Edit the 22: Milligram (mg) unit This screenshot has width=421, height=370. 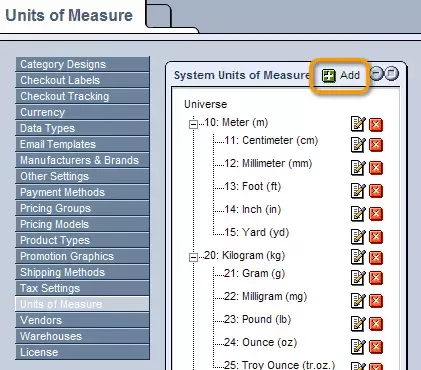coord(358,300)
